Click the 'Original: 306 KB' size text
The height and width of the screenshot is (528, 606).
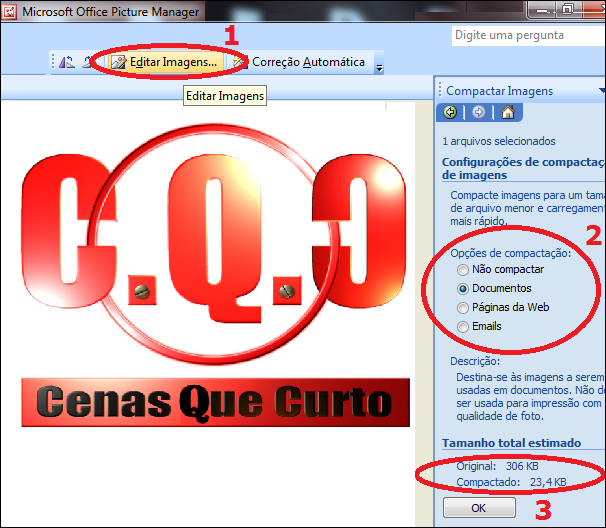pyautogui.click(x=497, y=466)
